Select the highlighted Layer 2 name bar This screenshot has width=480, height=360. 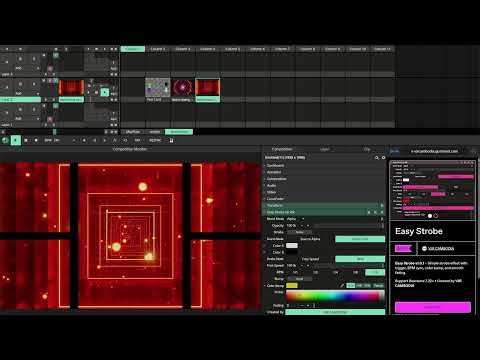(20, 99)
